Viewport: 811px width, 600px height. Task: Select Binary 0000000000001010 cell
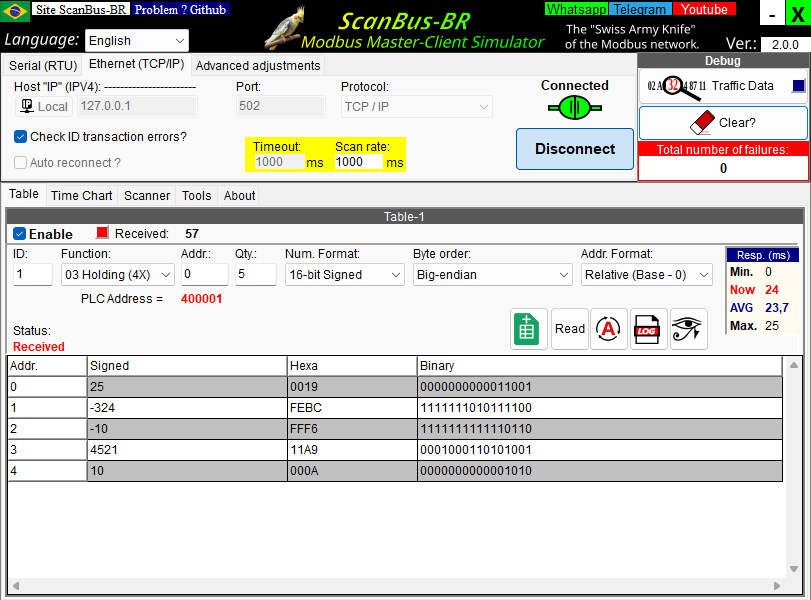[599, 471]
